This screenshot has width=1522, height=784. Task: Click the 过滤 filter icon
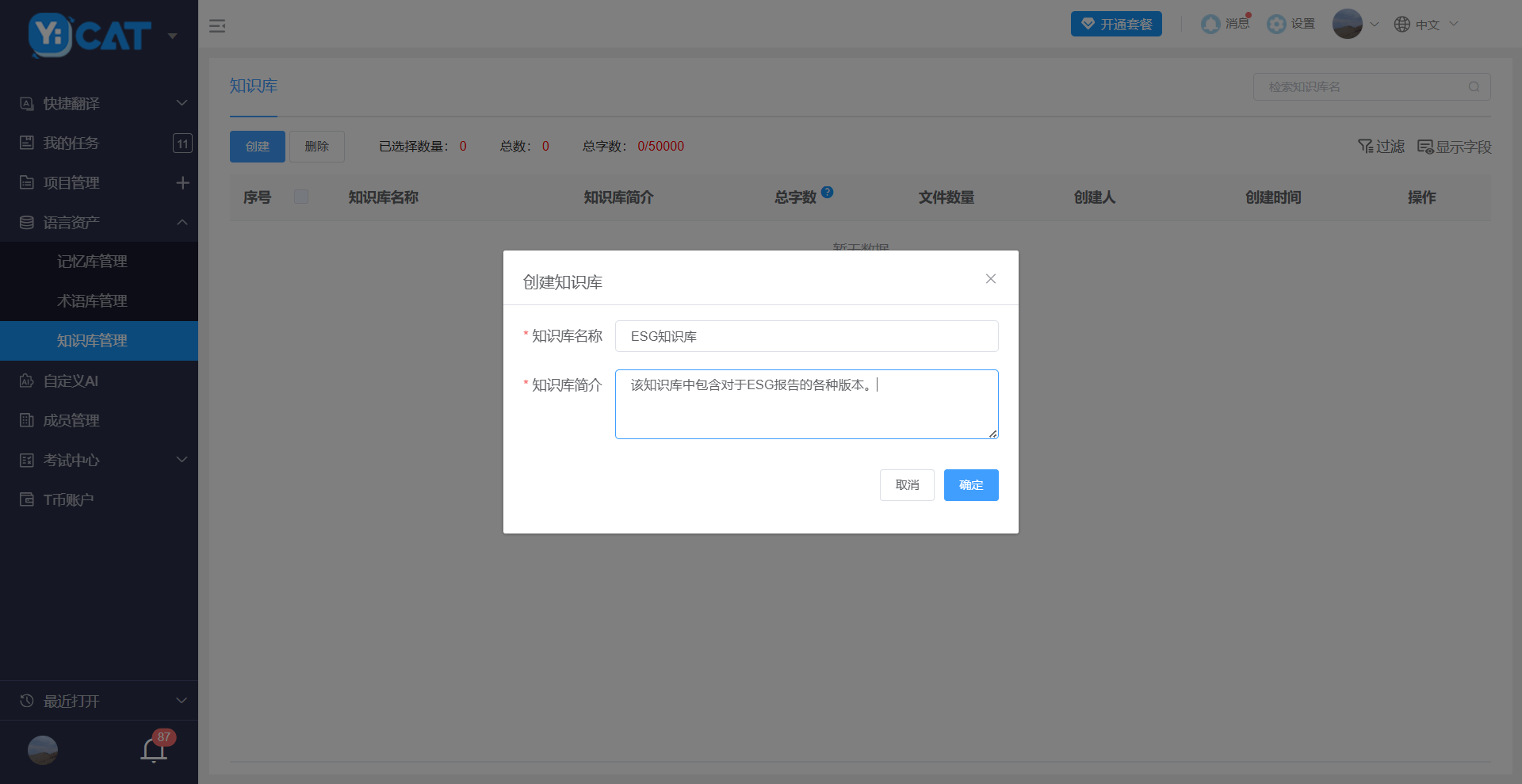tap(1365, 147)
